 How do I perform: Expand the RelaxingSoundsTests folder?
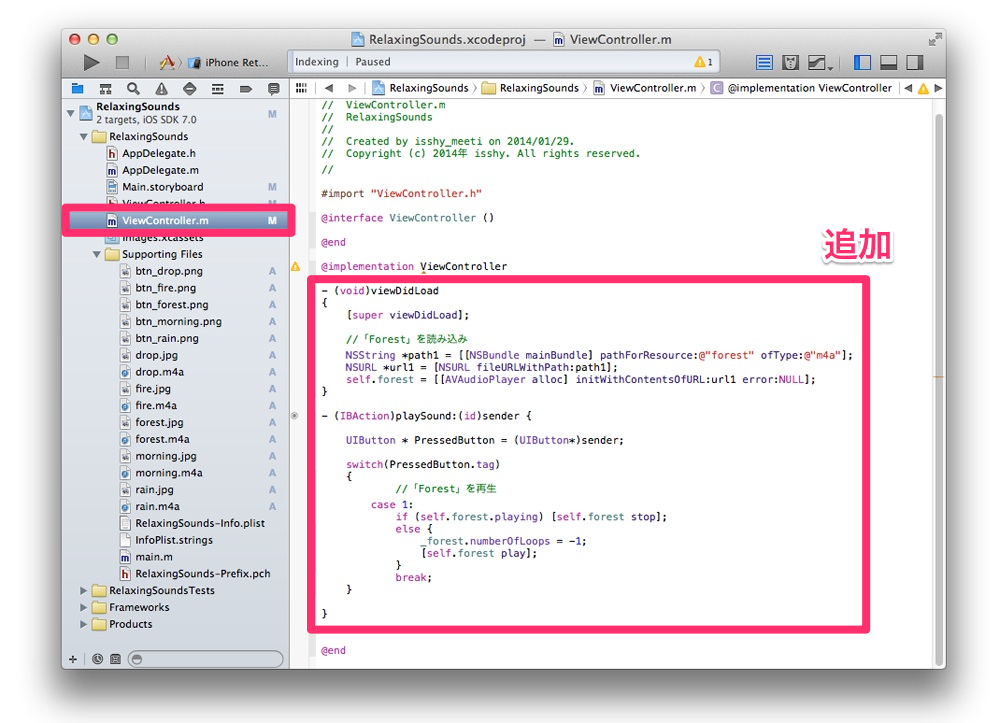click(x=84, y=591)
